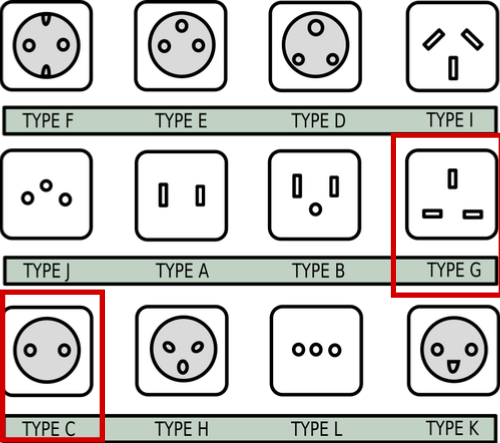Select the TYPE G label text
Image resolution: width=500 pixels, height=443 pixels.
pyautogui.click(x=454, y=270)
